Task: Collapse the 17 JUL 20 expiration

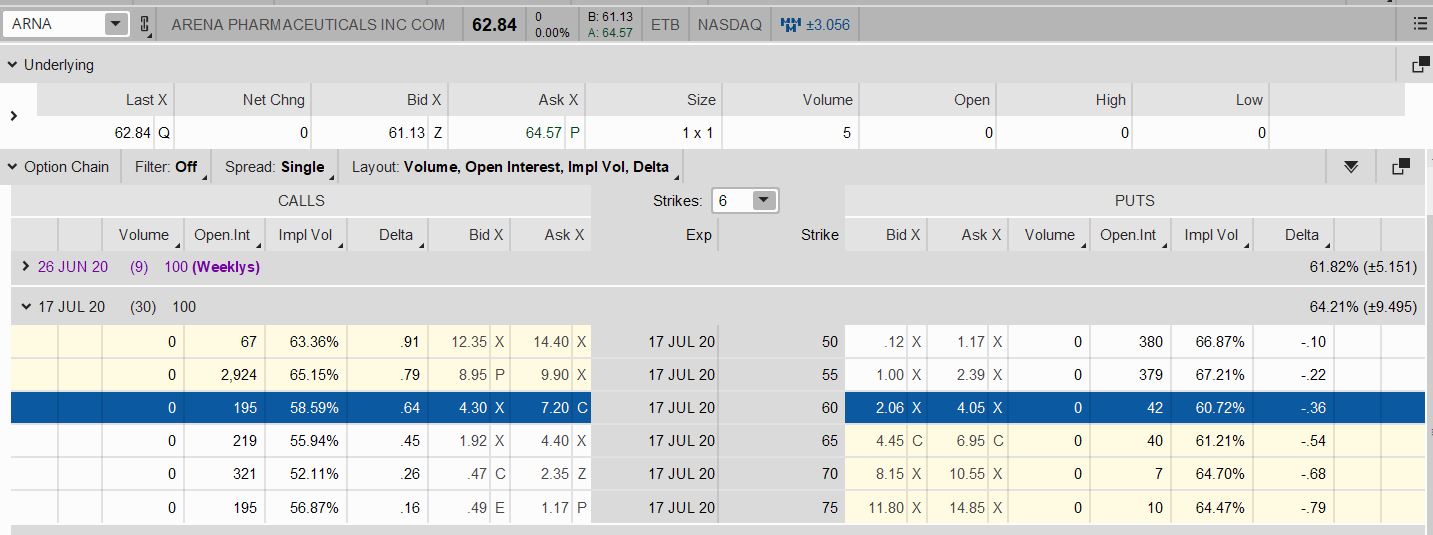Action: pyautogui.click(x=26, y=306)
